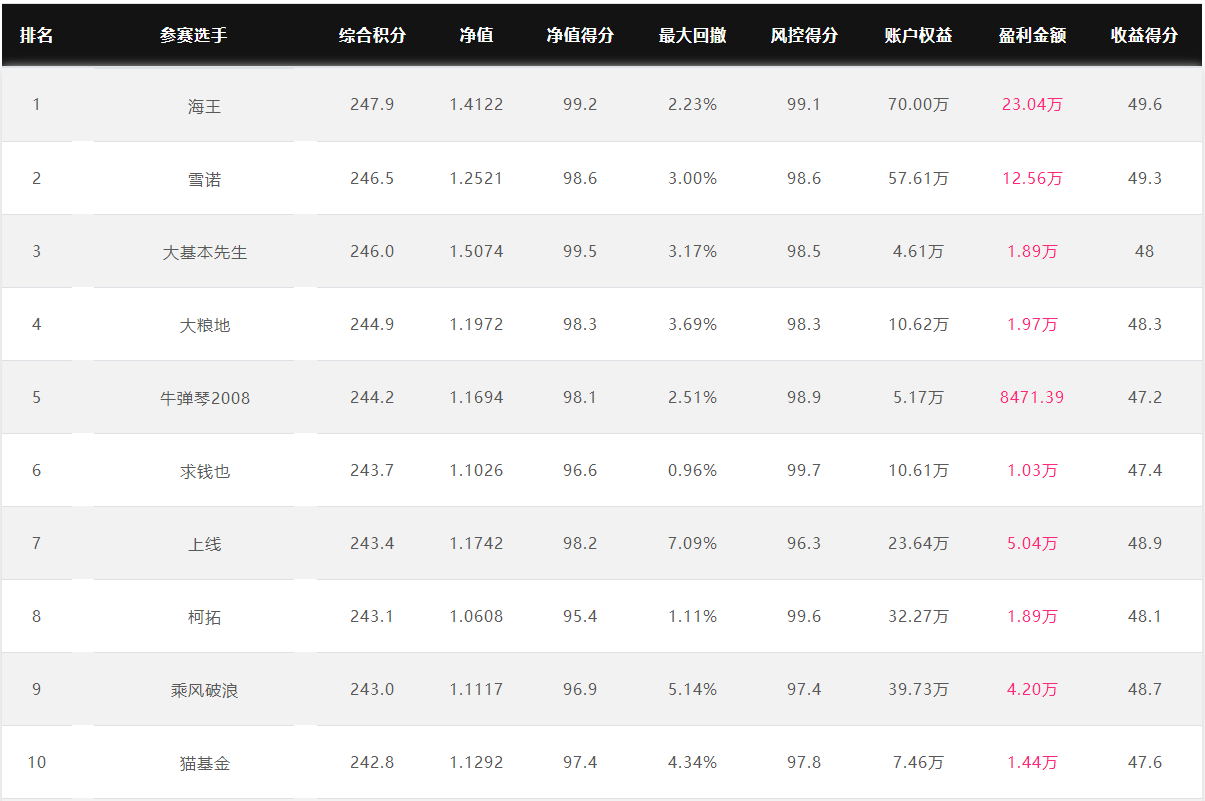Viewport: 1205px width, 801px height.
Task: Click 柯拓's profit 1.89万
Action: (1032, 616)
